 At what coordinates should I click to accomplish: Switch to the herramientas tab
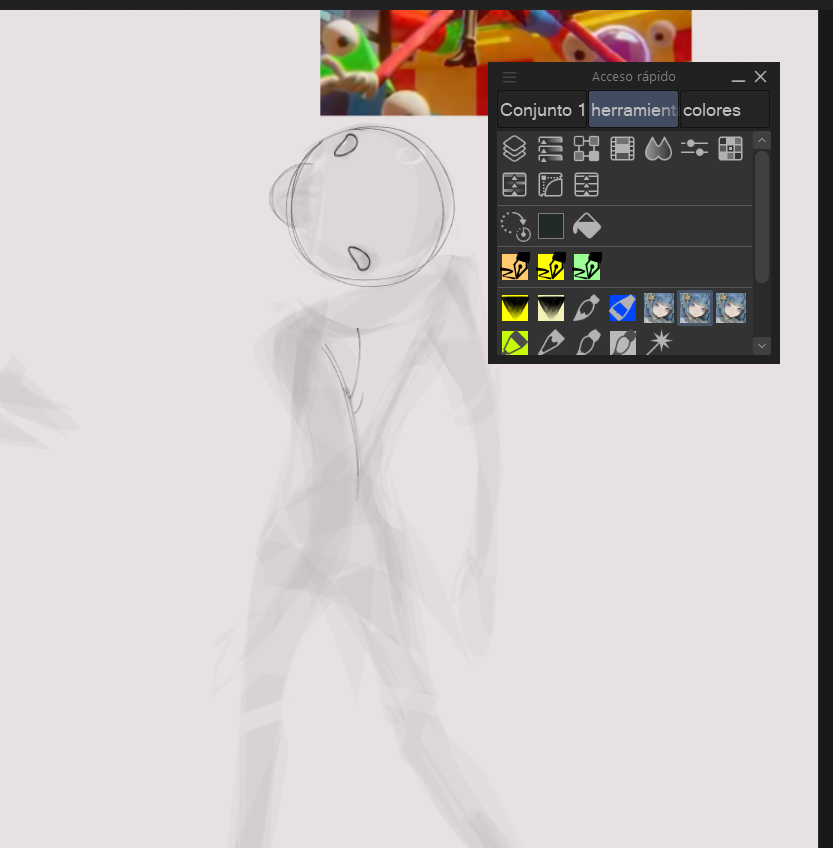(x=633, y=110)
